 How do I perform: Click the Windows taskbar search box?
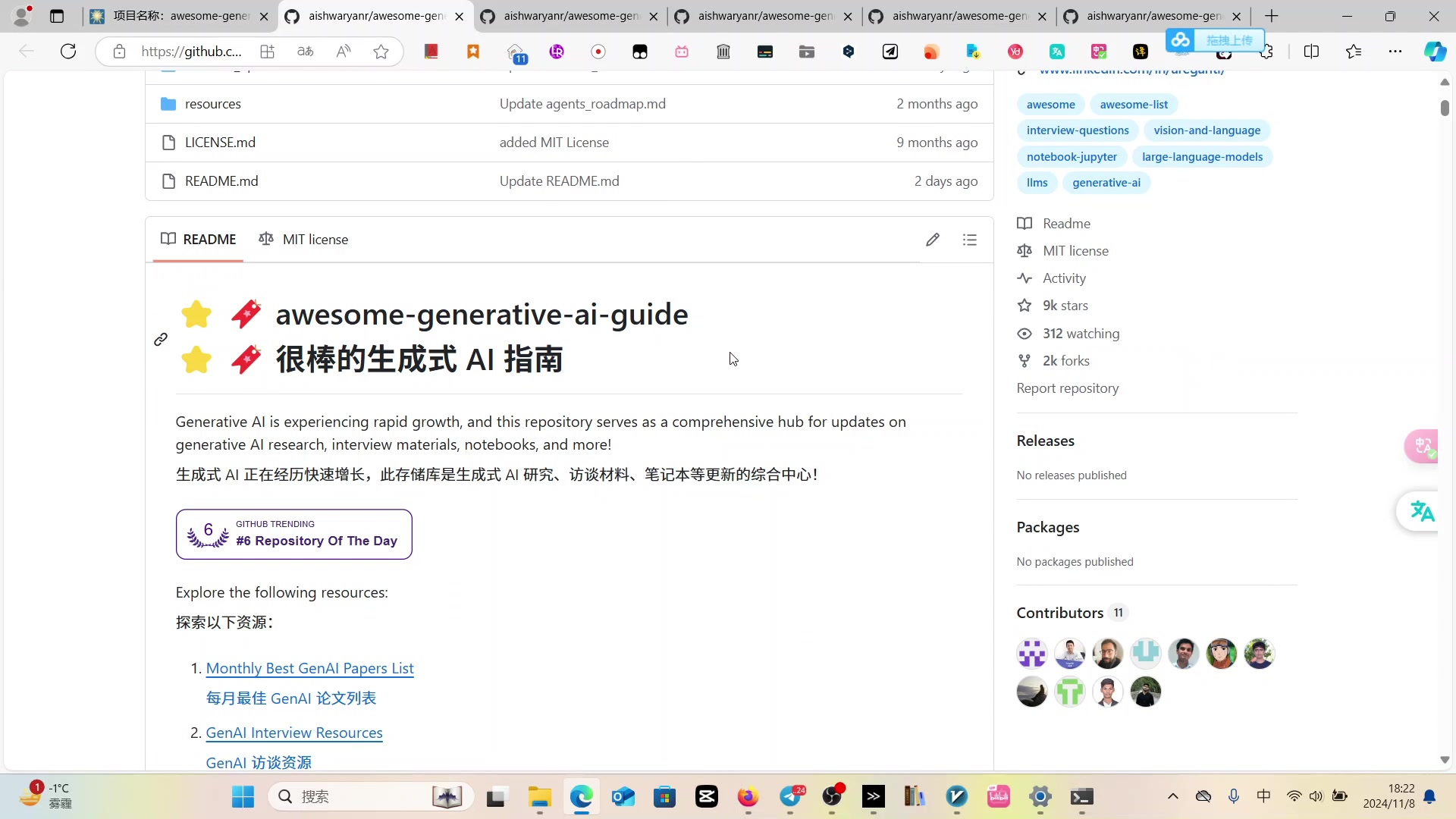pos(370,797)
